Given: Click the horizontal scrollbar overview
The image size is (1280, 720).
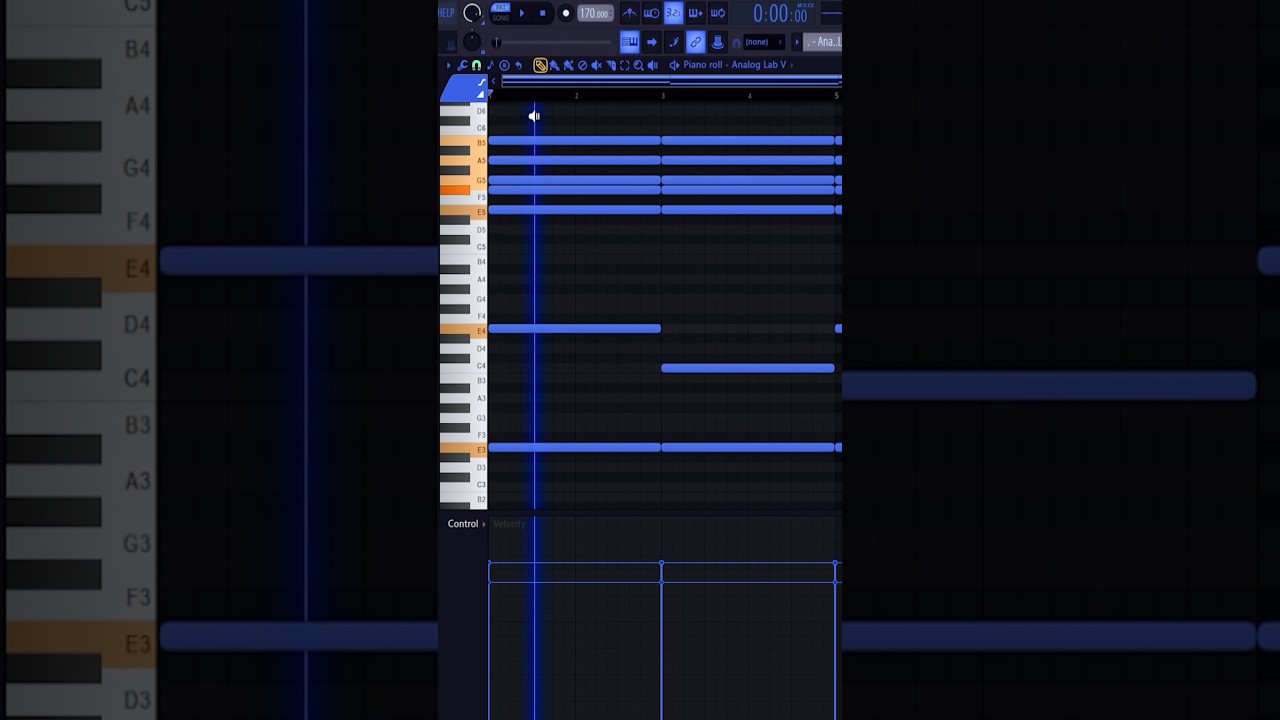Looking at the screenshot, I should [671, 81].
